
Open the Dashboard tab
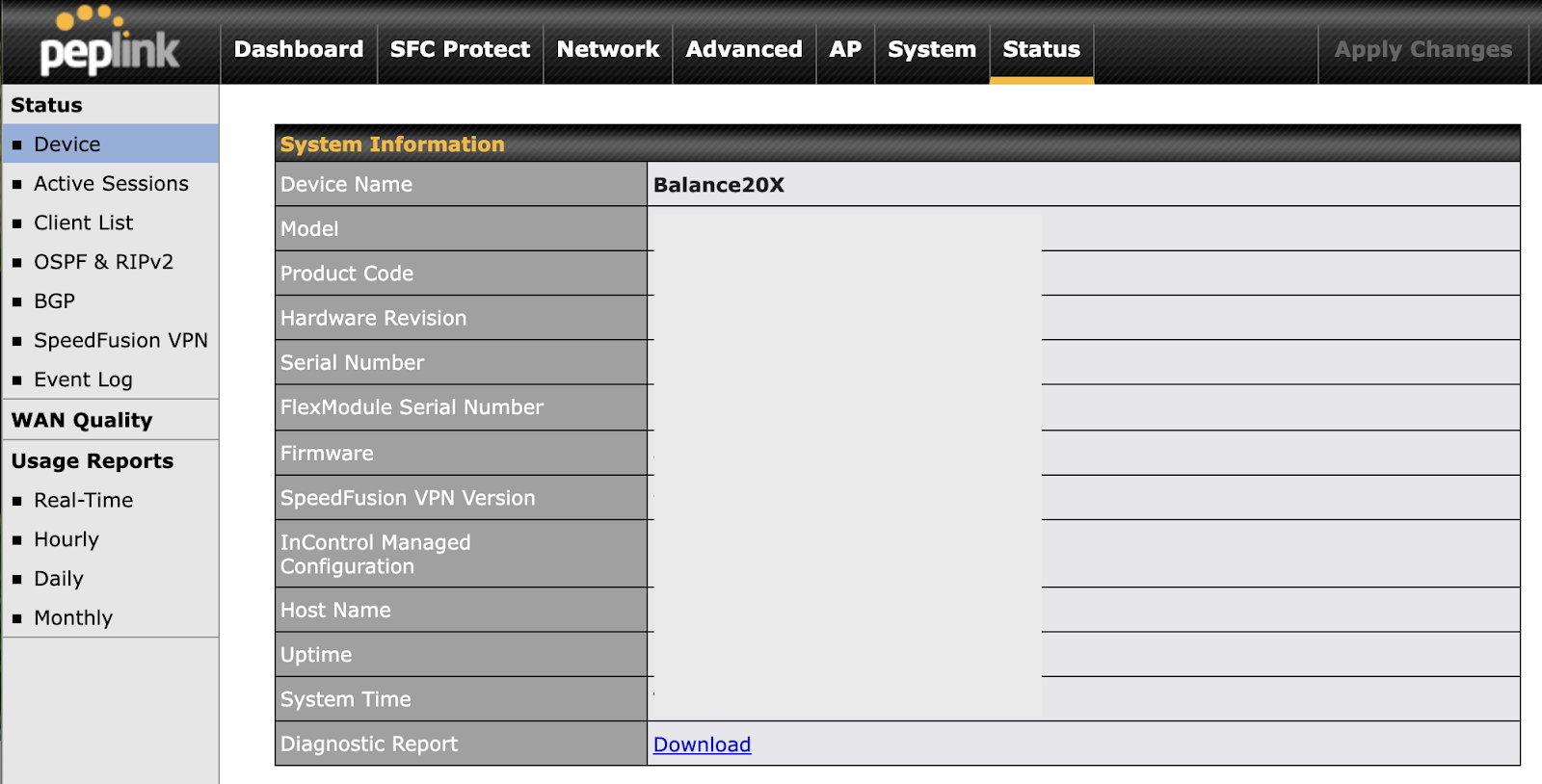299,49
